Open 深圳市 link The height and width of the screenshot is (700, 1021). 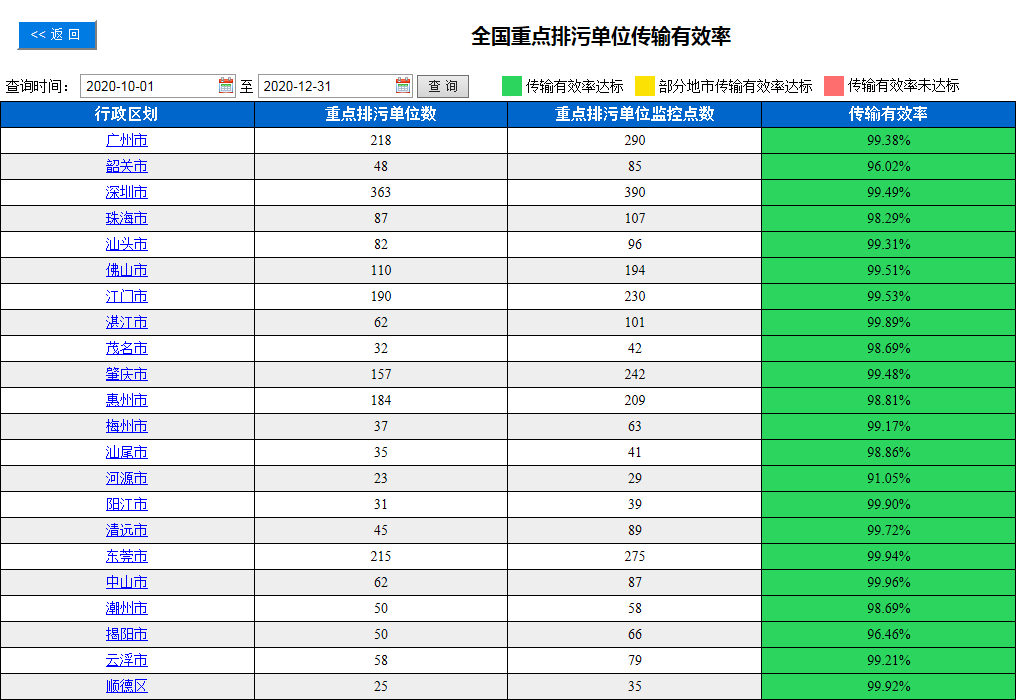pyautogui.click(x=127, y=192)
